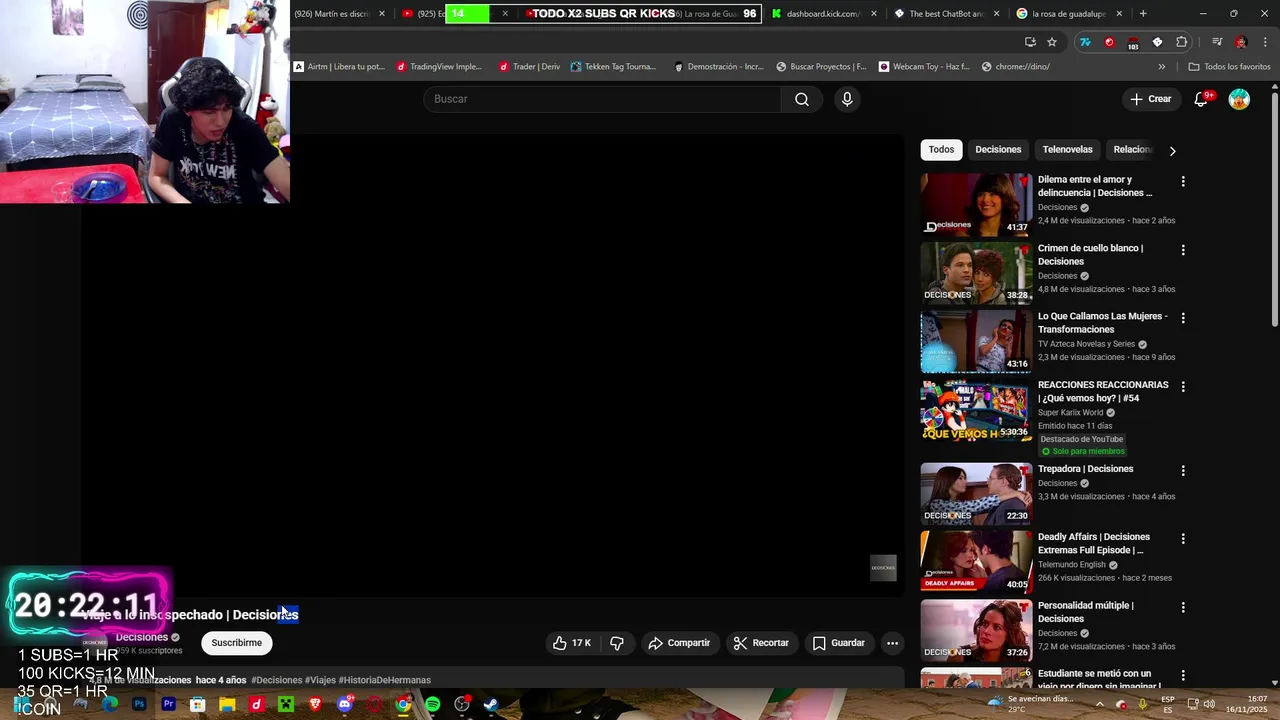
Task: Open options for REACCIONES REACCIONARIAS video
Action: pos(1183,386)
